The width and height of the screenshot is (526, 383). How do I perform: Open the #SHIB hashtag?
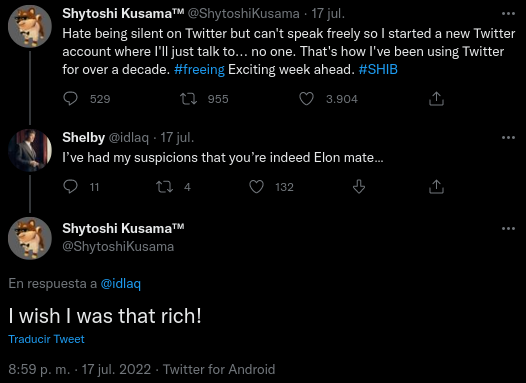click(x=378, y=70)
